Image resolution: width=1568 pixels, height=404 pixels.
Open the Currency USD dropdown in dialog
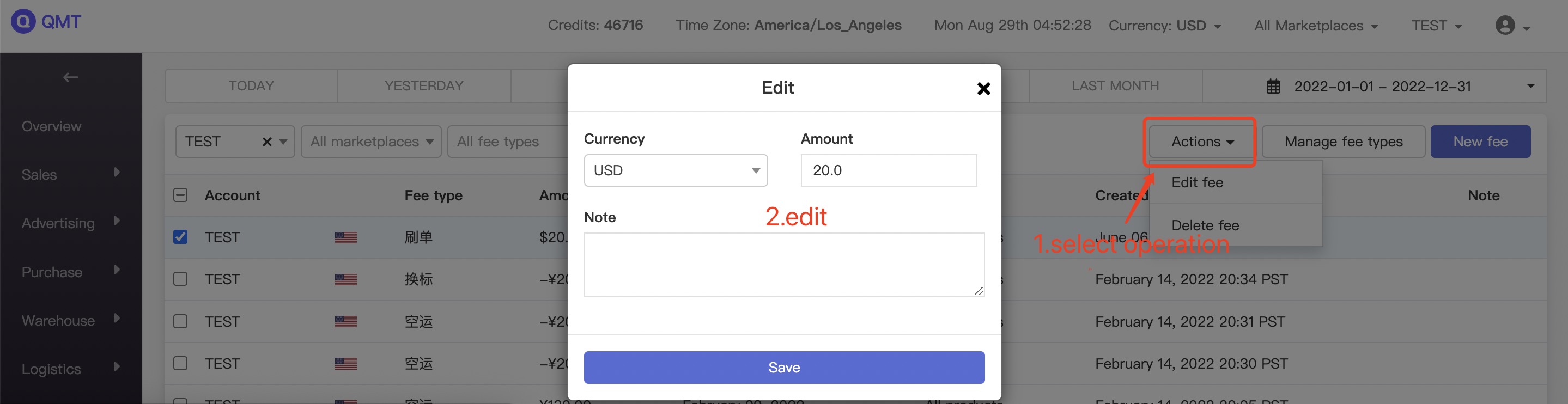[676, 170]
